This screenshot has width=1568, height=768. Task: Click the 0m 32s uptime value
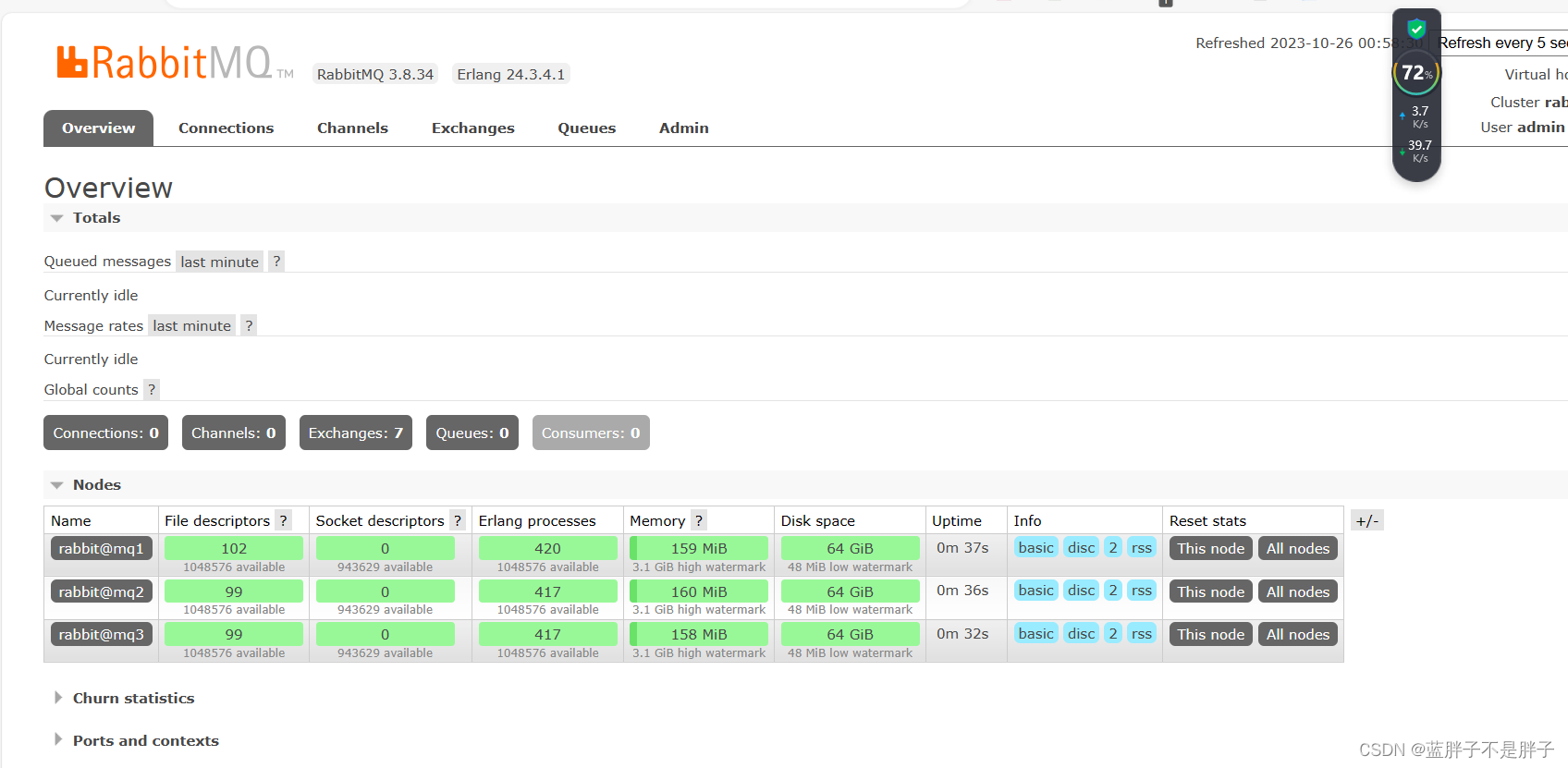tap(962, 633)
